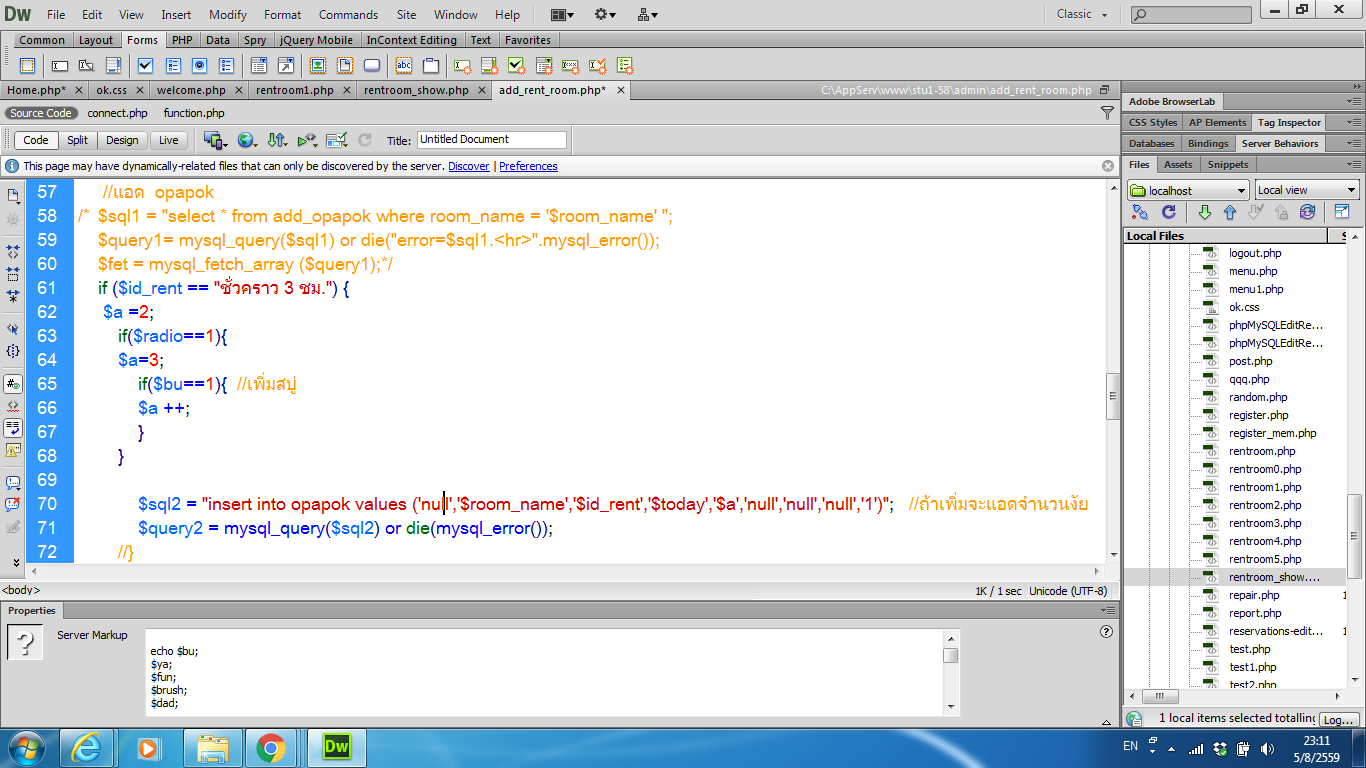This screenshot has width=1366, height=768.
Task: Collapse full tag in coding toolbar
Action: (x=13, y=251)
